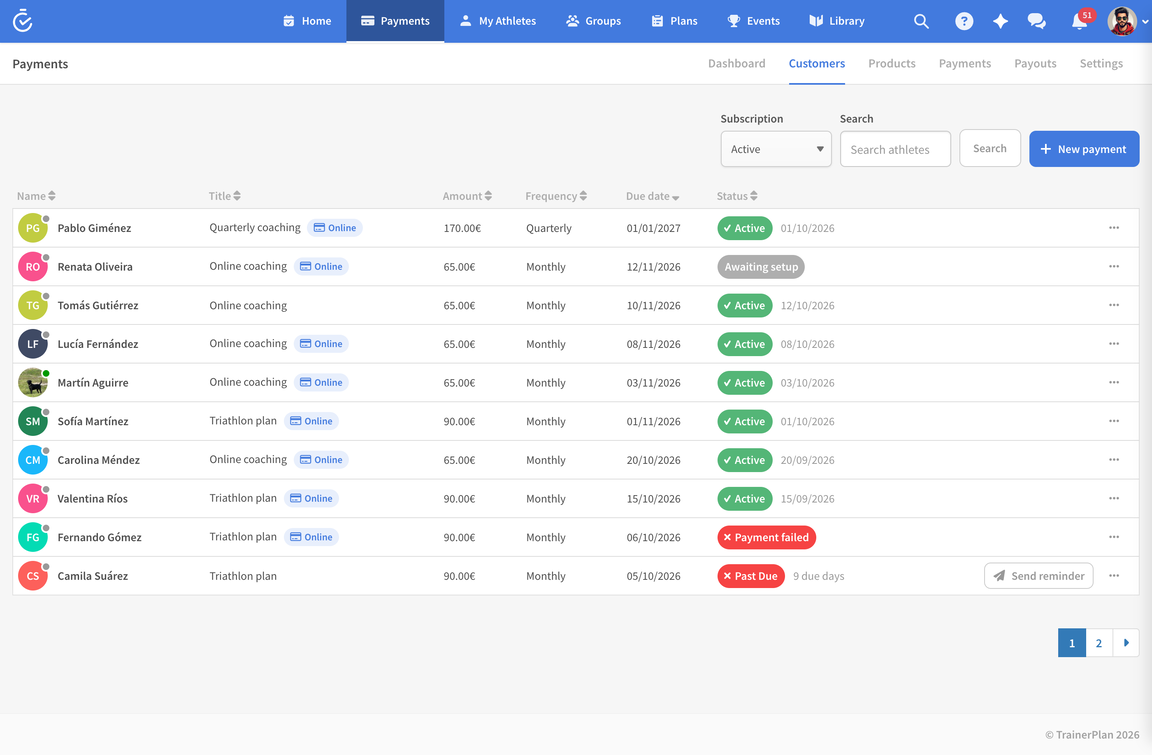
Task: Sort the table by Name column
Action: point(36,196)
